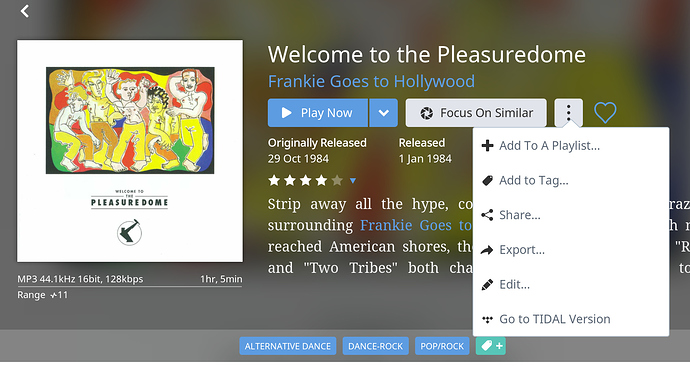Toggle the three-dot more options menu

click(569, 113)
